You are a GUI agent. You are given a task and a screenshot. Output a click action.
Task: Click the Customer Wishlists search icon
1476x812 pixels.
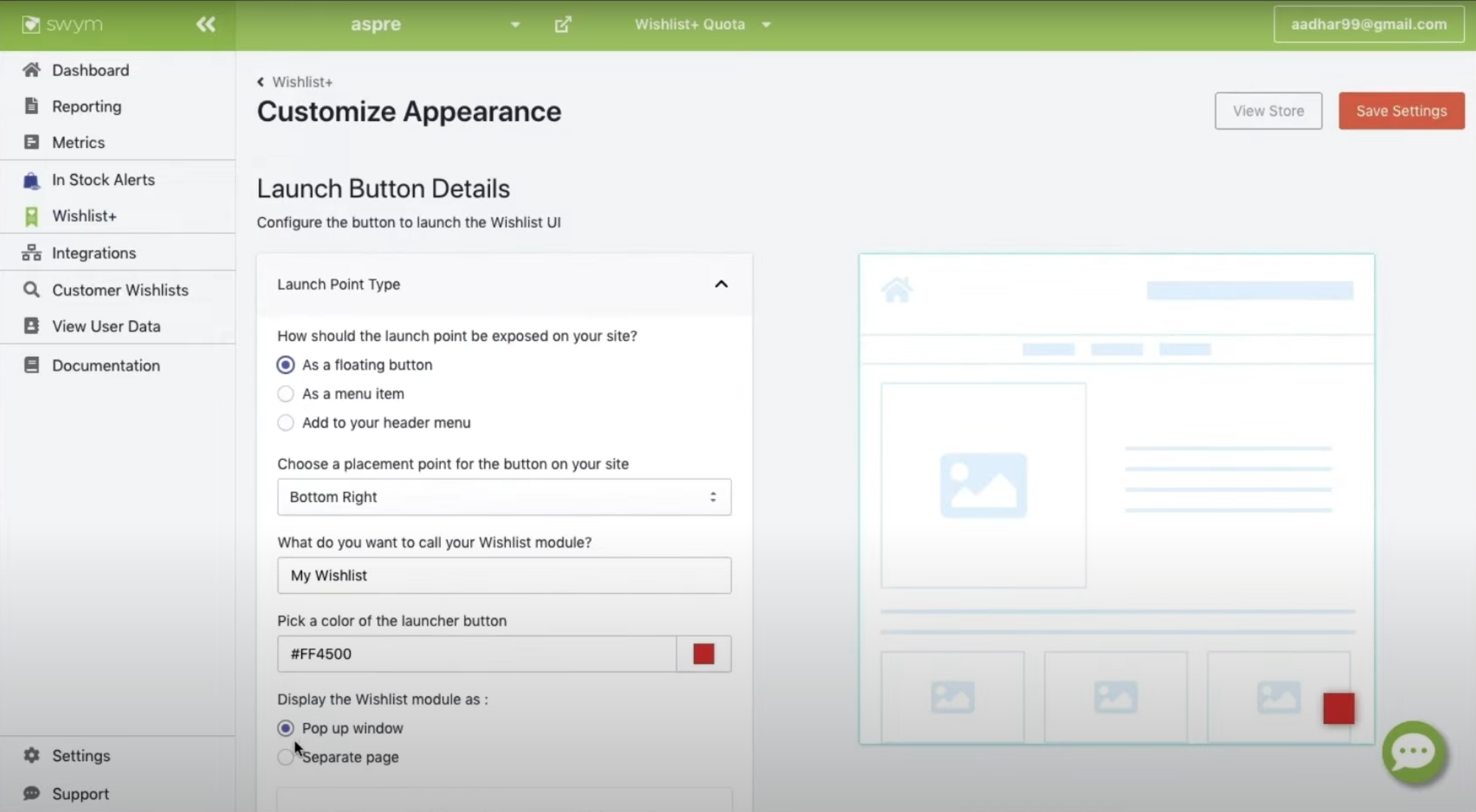[x=31, y=290]
